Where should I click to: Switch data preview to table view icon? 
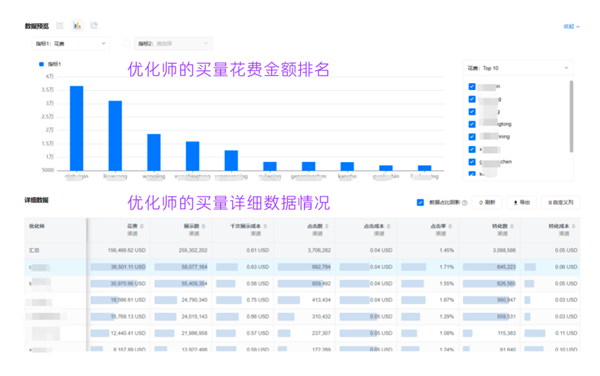pos(60,26)
